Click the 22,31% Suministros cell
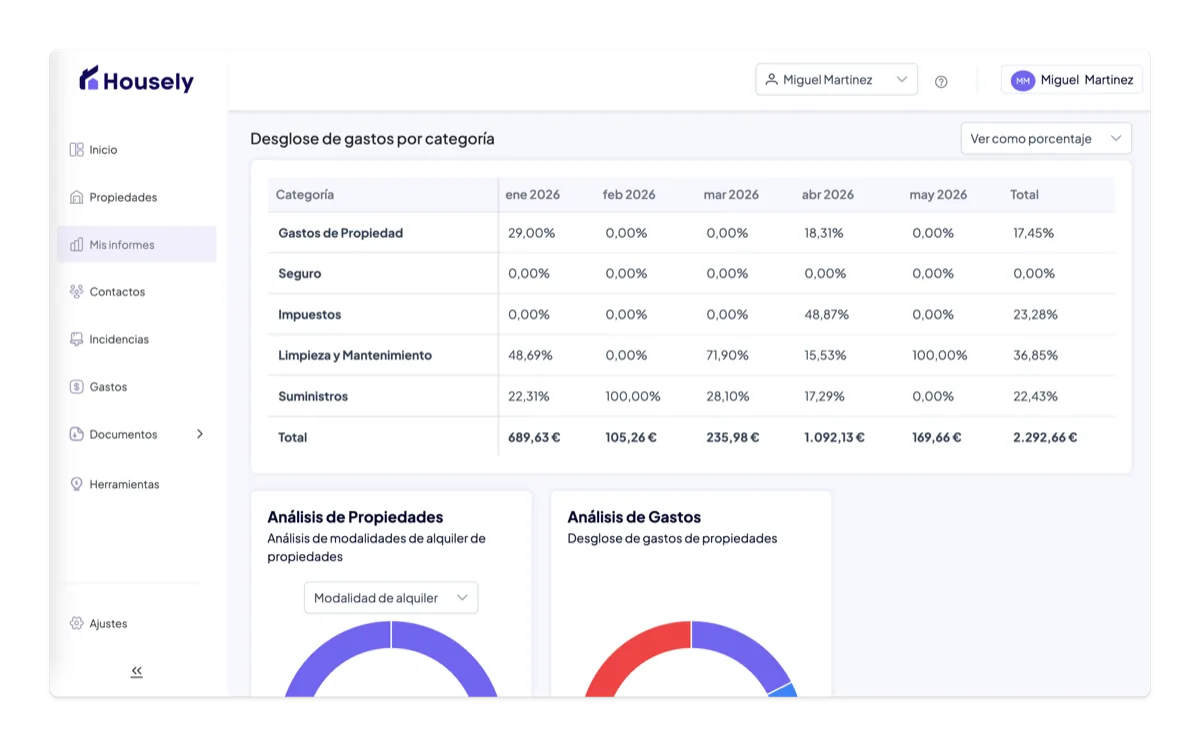The height and width of the screenshot is (746, 1200). point(529,396)
